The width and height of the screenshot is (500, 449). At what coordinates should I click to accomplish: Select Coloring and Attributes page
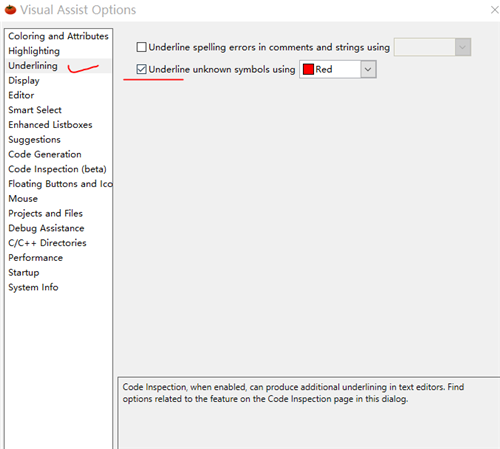click(x=58, y=36)
